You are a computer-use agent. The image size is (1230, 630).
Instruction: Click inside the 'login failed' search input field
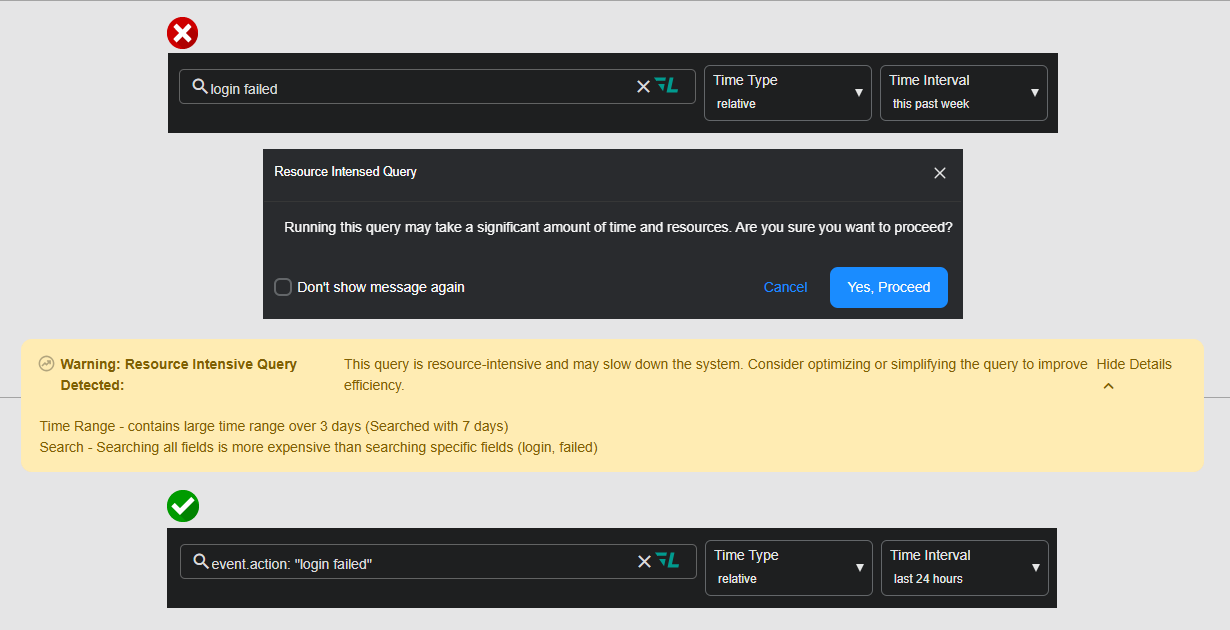(x=400, y=86)
